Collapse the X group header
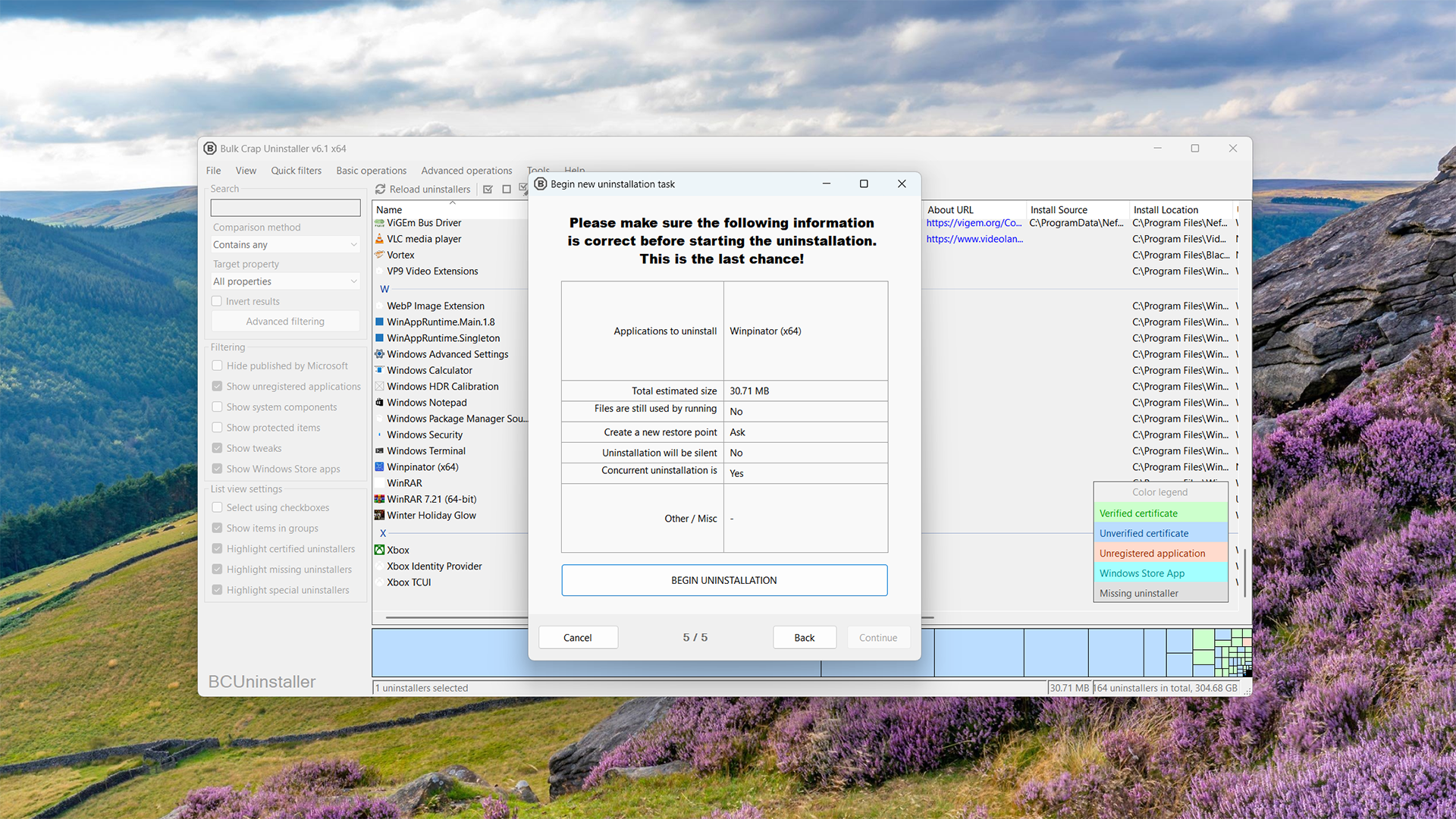 383,533
